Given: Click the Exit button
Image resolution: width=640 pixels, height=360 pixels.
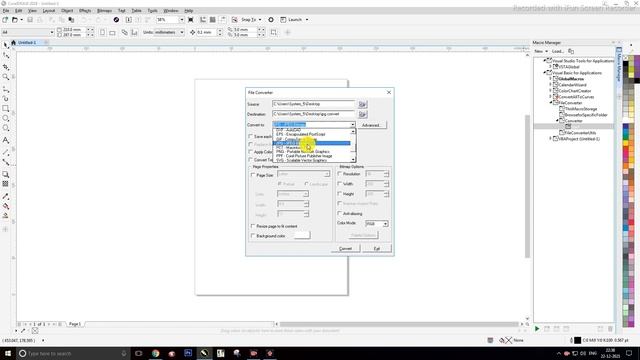Looking at the screenshot, I should [377, 249].
